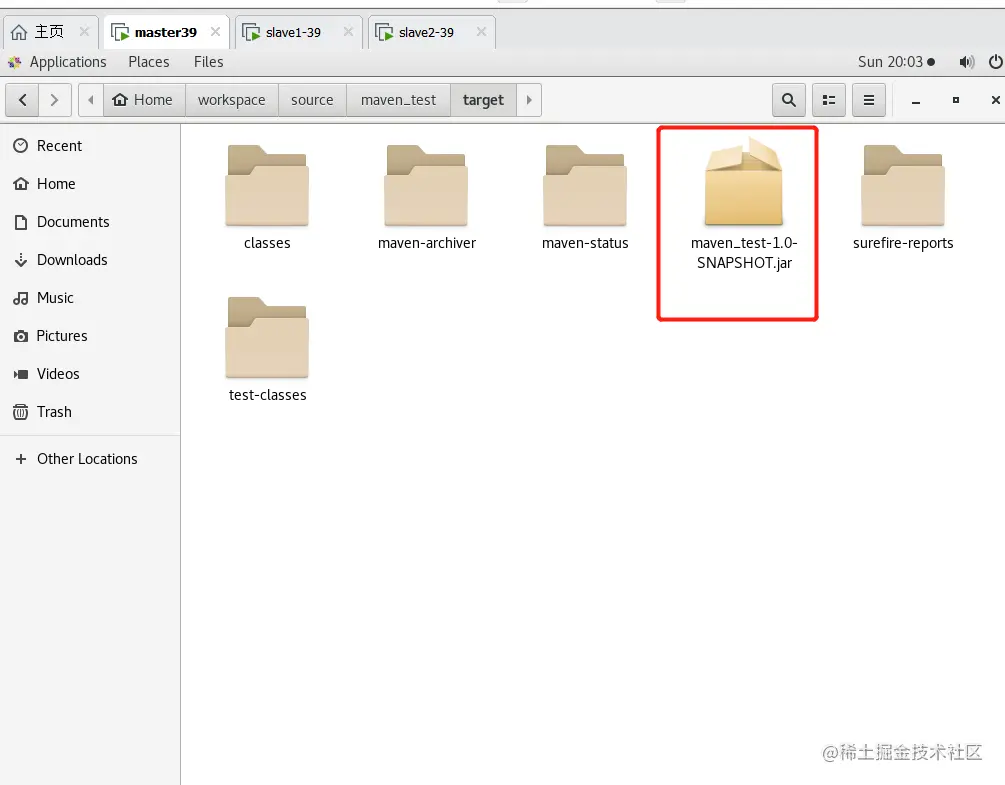Go forward with right arrow button

coord(54,100)
